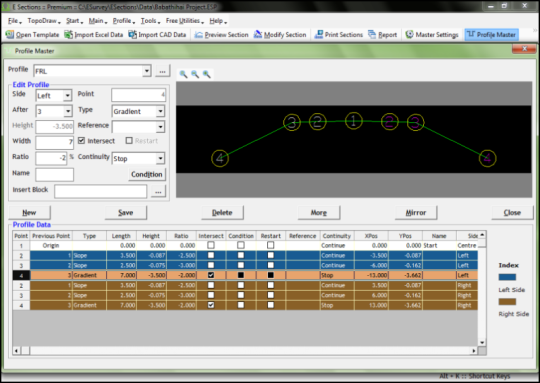Click the Point number input field

[x=138, y=95]
